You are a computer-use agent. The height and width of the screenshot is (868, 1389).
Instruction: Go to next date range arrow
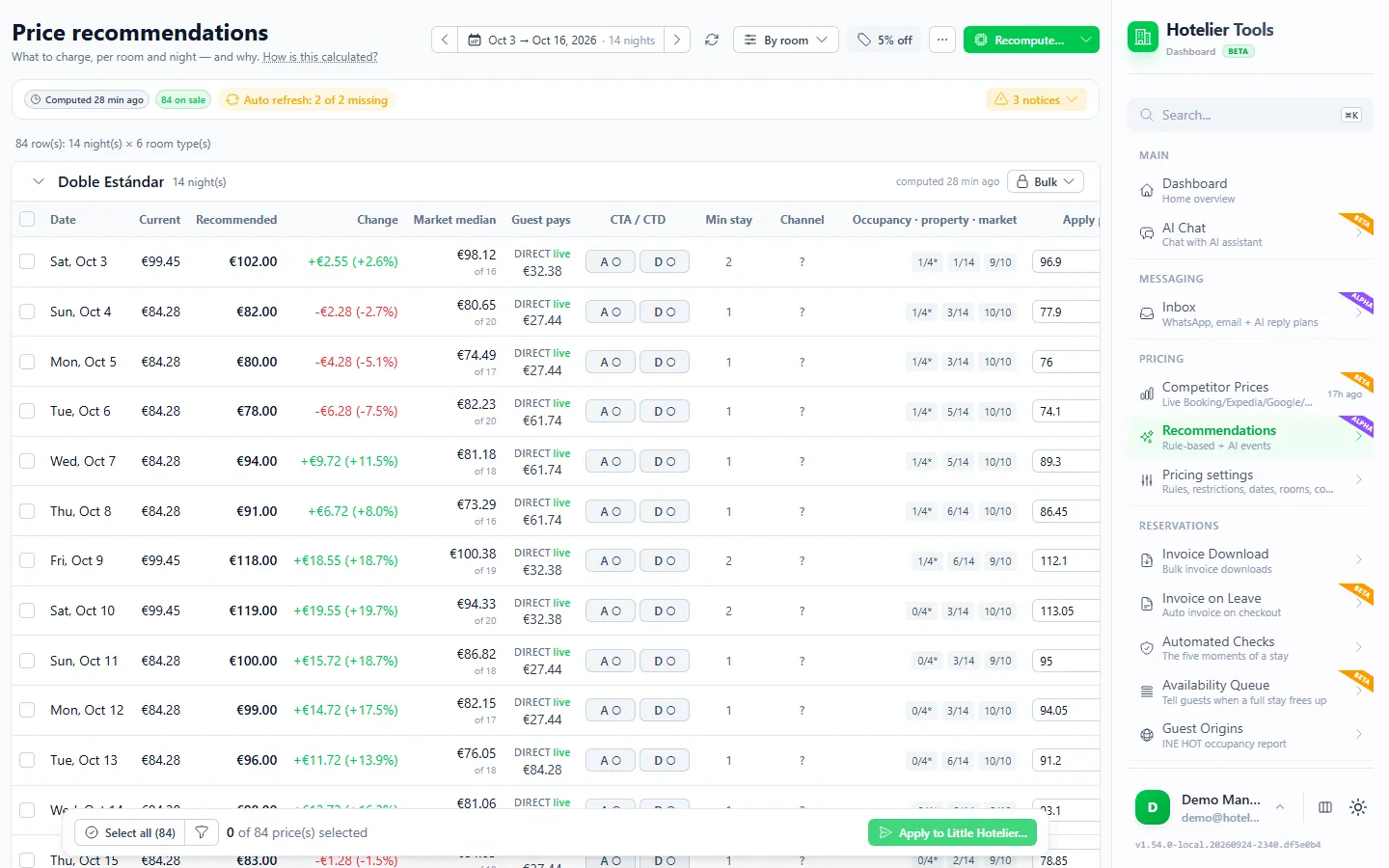point(677,40)
